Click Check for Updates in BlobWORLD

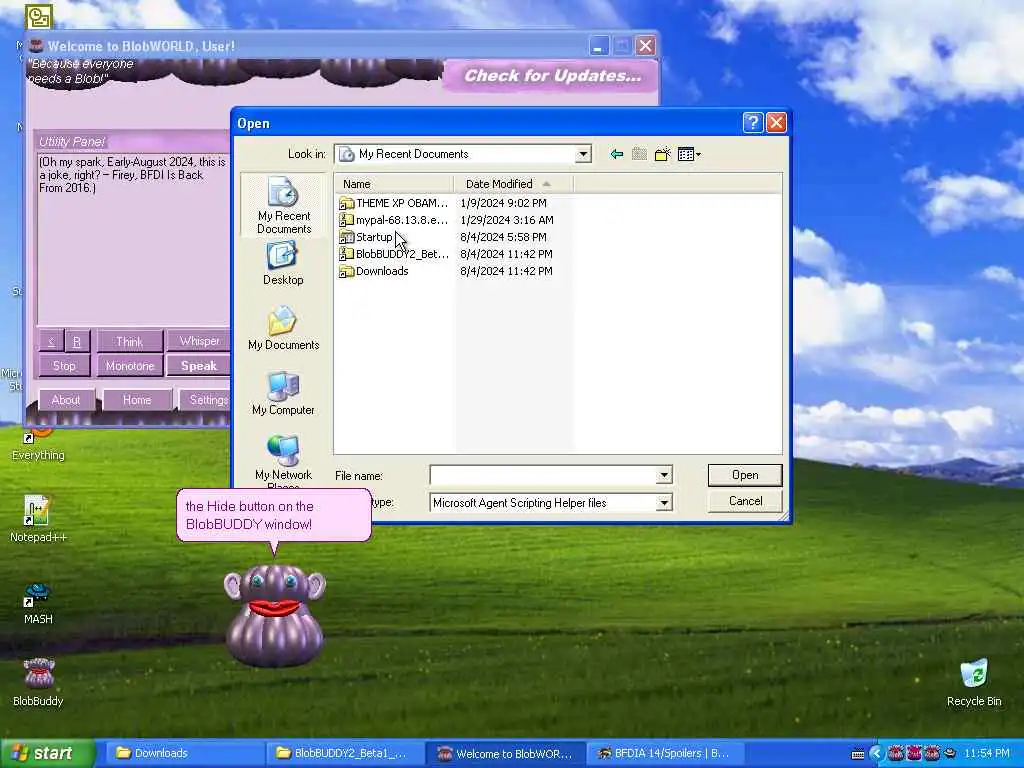[x=552, y=76]
